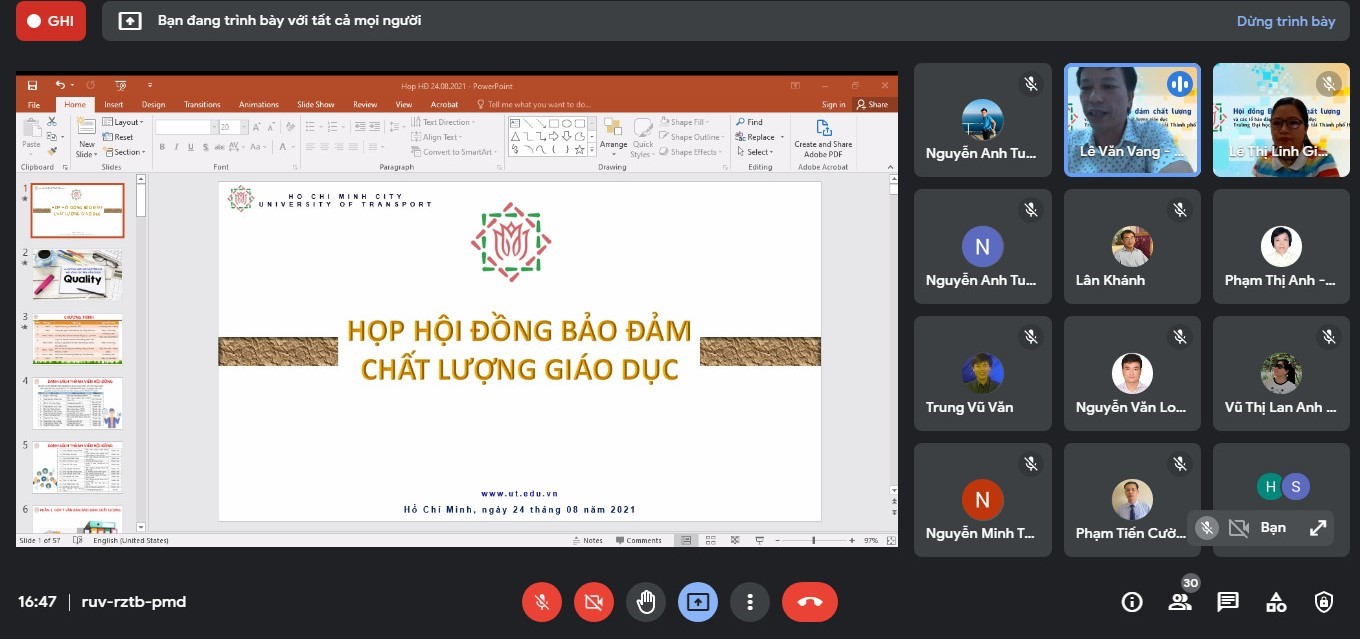Expand your self-view tile to fullscreen
The height and width of the screenshot is (639, 1360).
(1318, 528)
